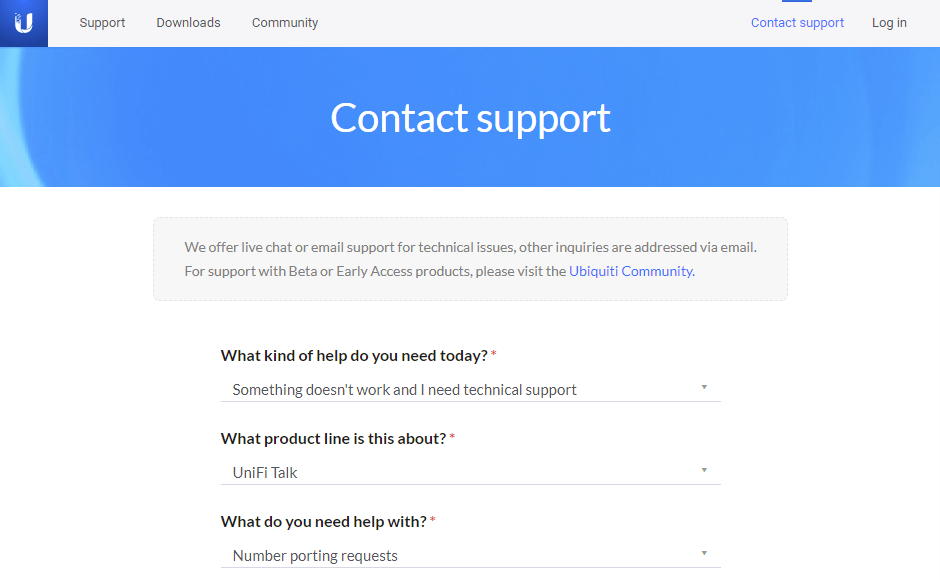Viewport: 940px width, 580px height.
Task: Click the dotted info box about live chat support
Action: point(470,259)
